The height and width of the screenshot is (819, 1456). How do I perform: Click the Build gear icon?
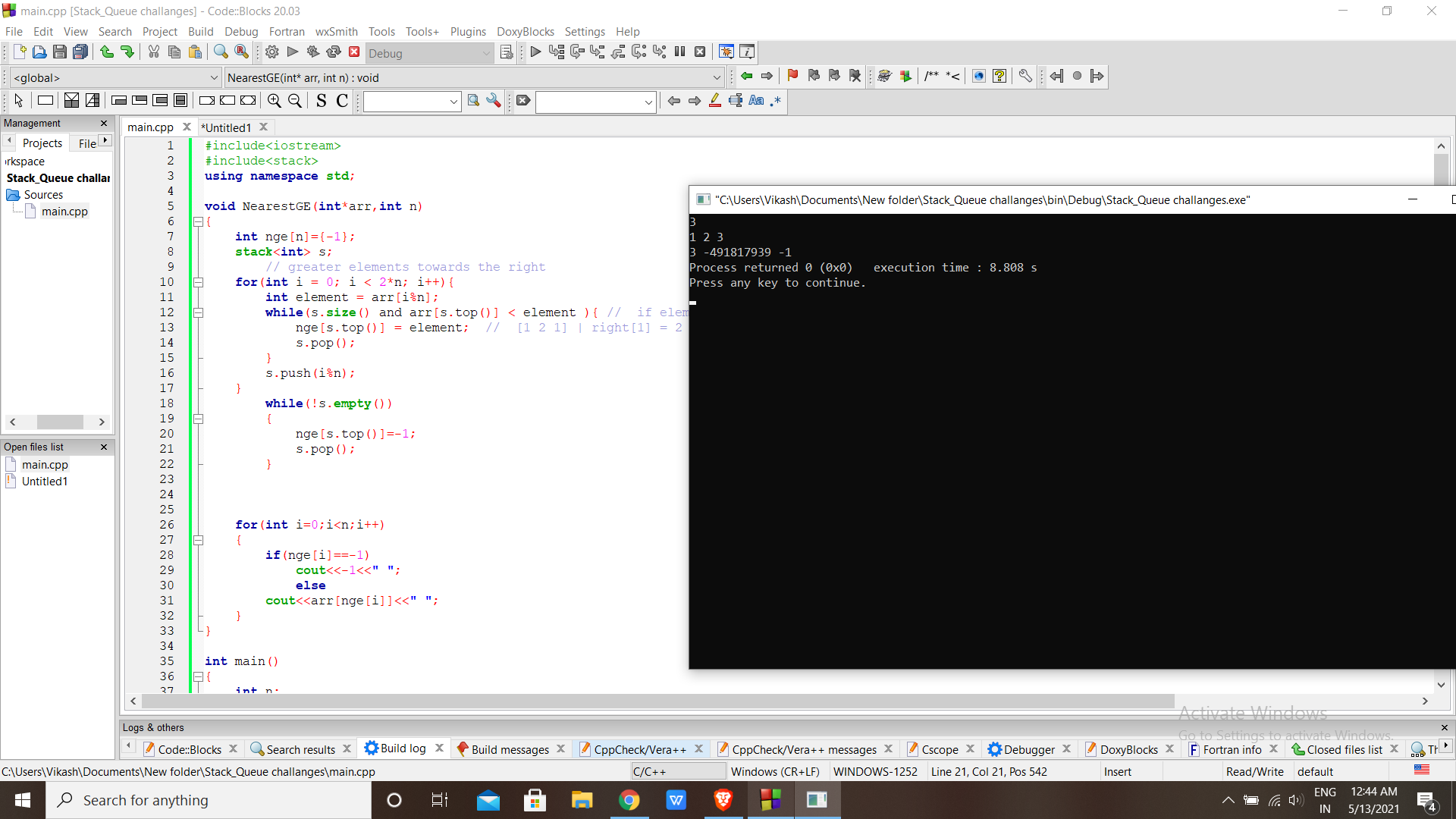(x=272, y=52)
